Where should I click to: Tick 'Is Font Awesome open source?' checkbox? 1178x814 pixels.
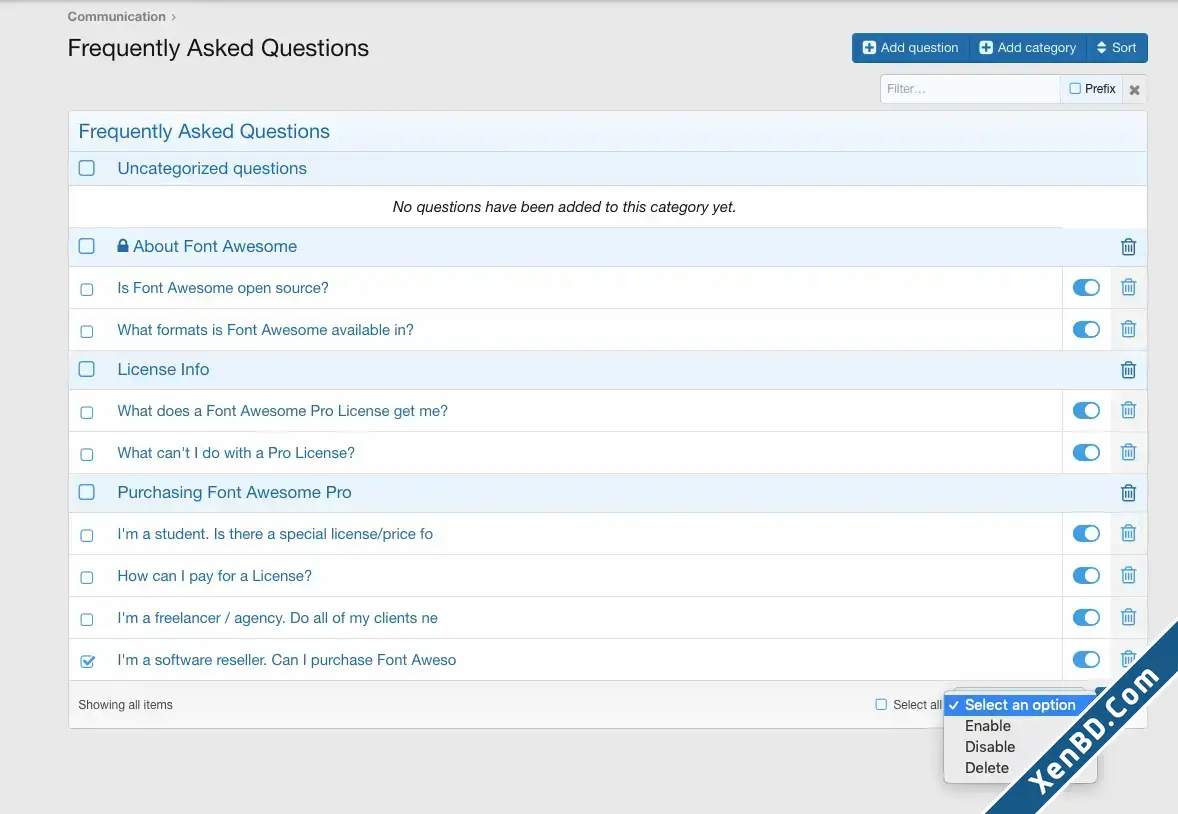(x=87, y=289)
